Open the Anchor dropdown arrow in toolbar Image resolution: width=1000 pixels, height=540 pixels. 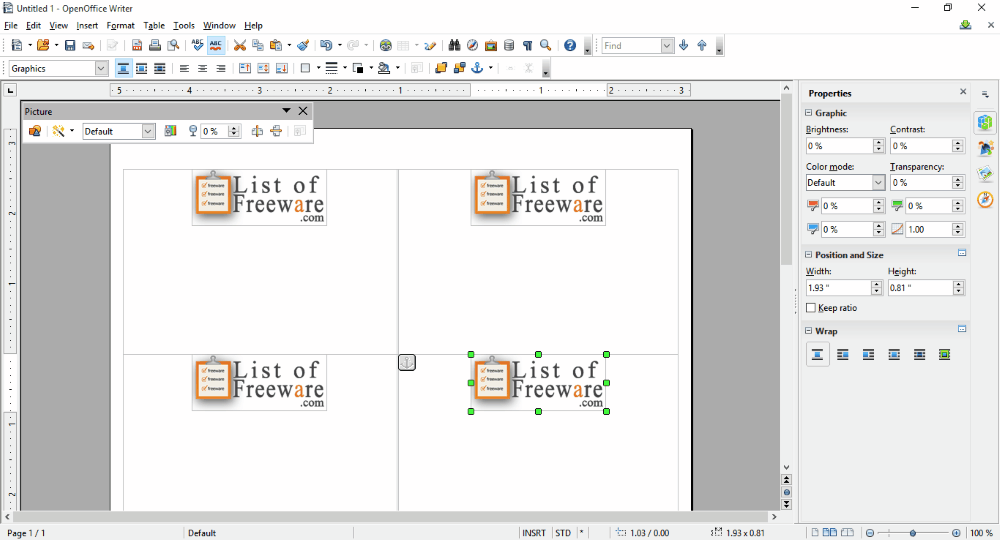[x=490, y=68]
